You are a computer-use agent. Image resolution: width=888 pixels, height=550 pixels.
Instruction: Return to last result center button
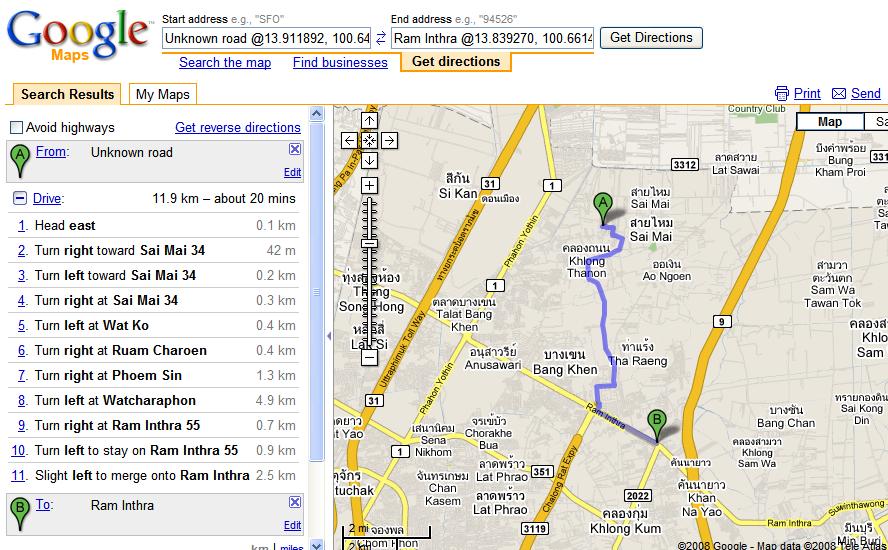(369, 140)
